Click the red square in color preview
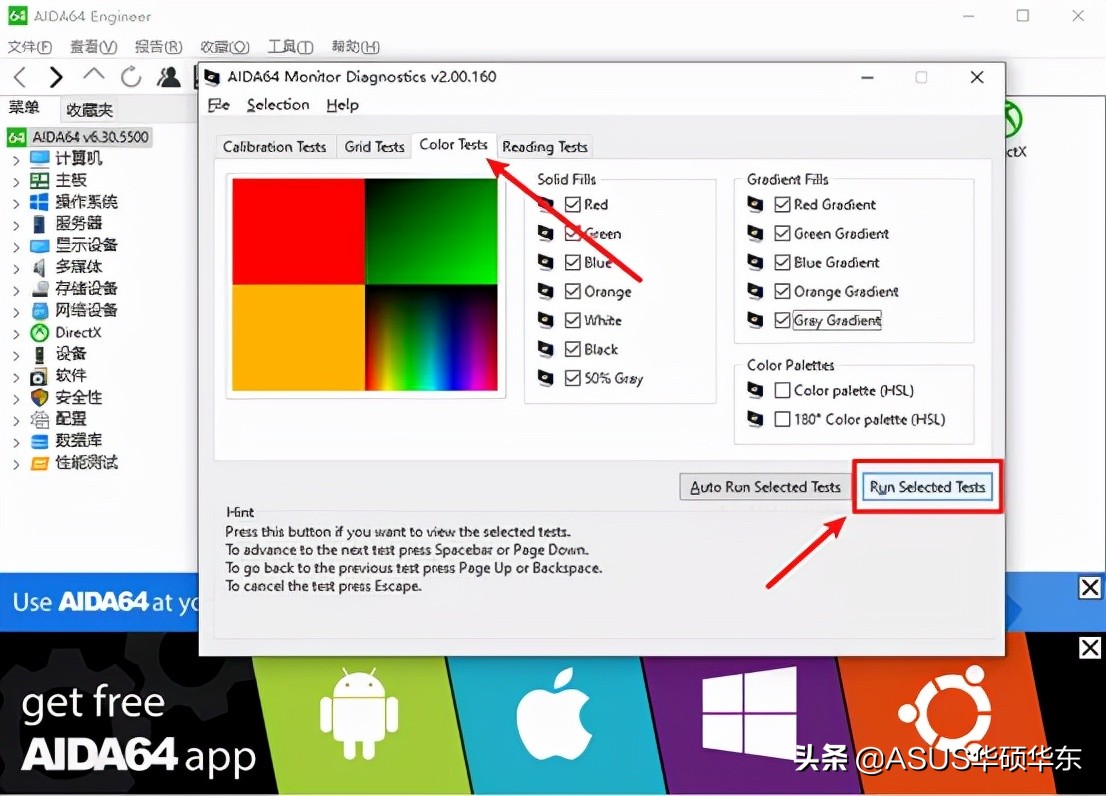Image resolution: width=1106 pixels, height=796 pixels. tap(298, 231)
